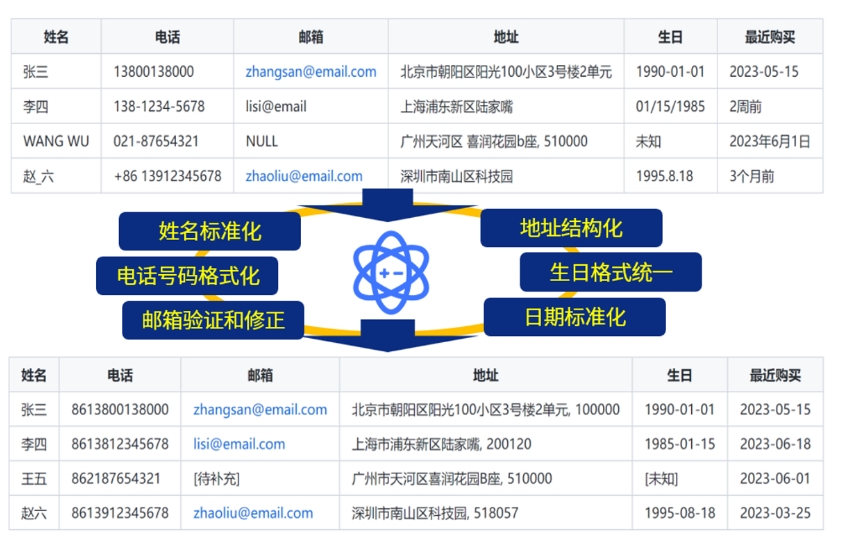Click bottom table 地址 column header
Viewport: 841px width, 544px height.
(486, 375)
